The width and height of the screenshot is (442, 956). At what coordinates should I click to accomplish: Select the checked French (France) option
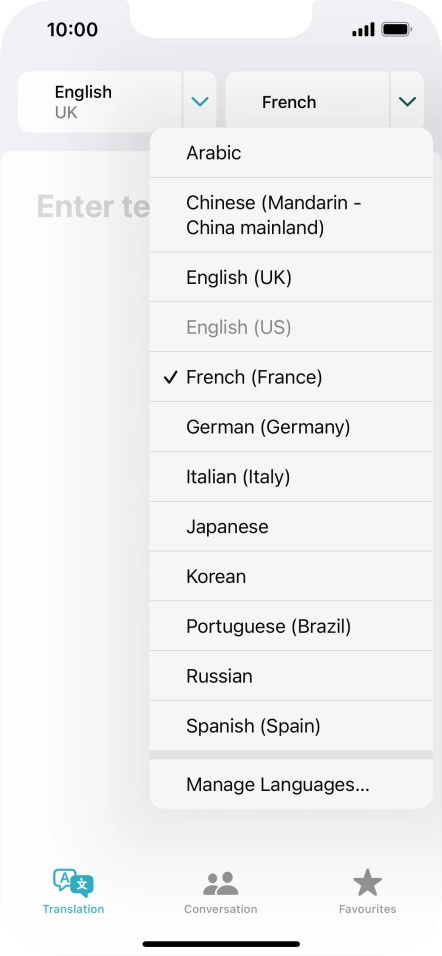[291, 377]
